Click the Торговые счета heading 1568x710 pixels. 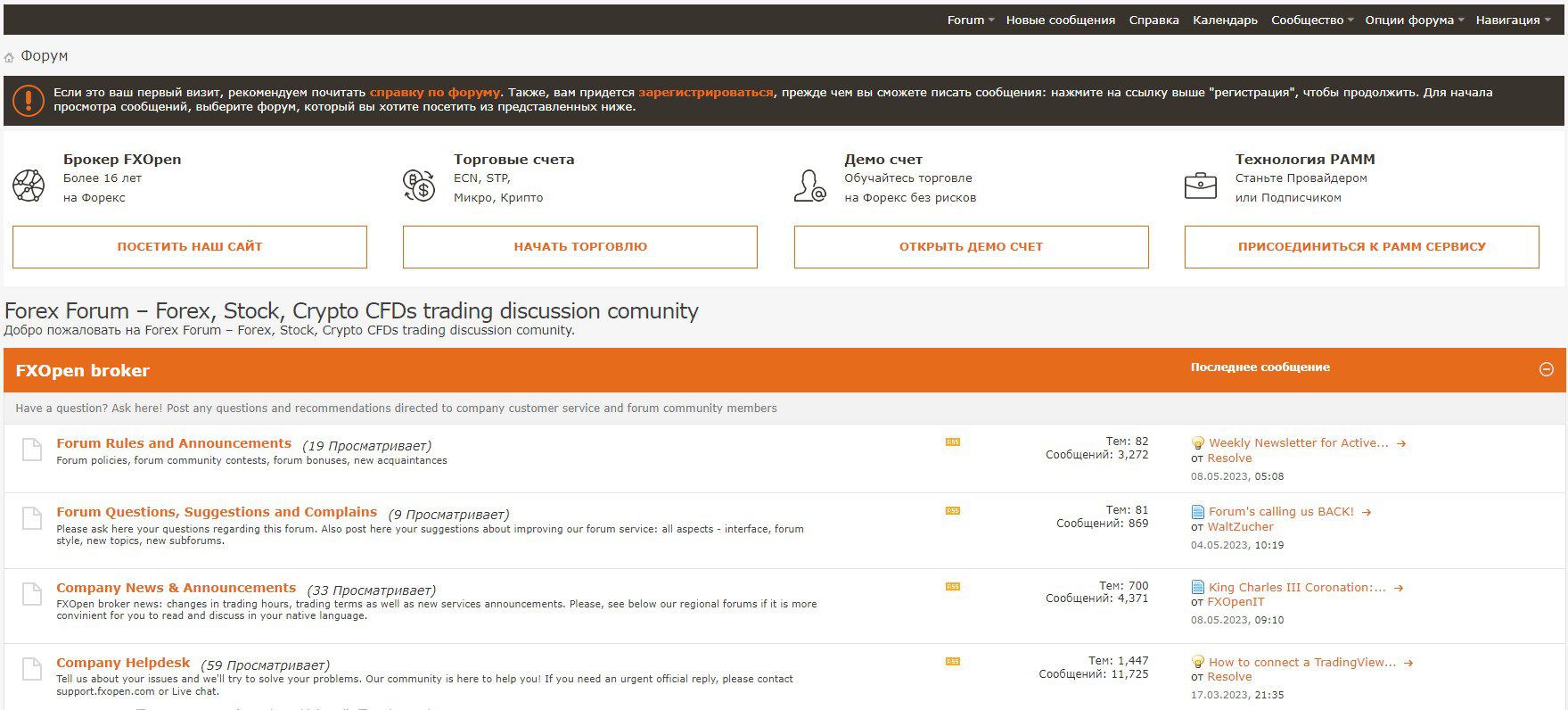click(514, 160)
